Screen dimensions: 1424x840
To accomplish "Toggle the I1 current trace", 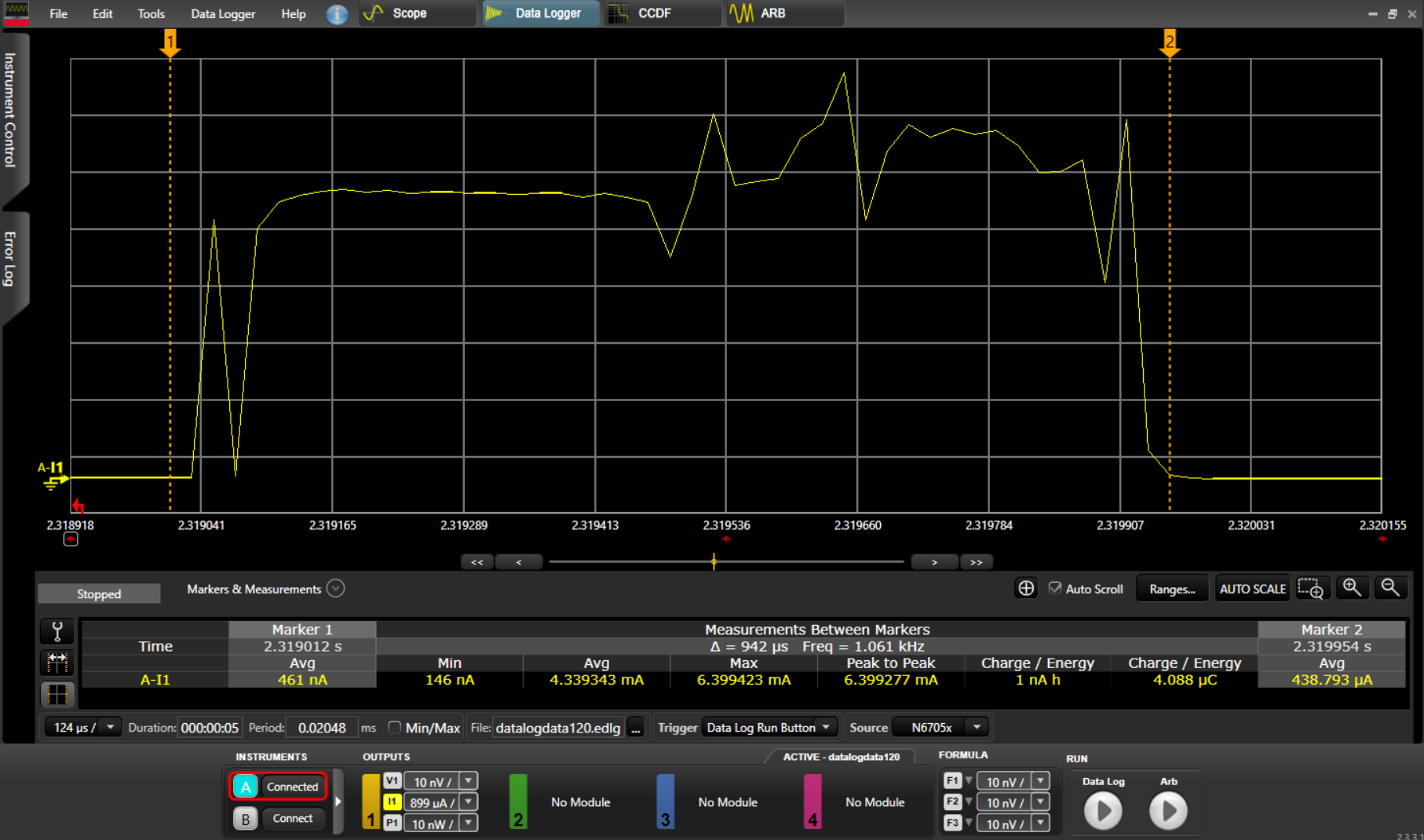I will pos(392,802).
